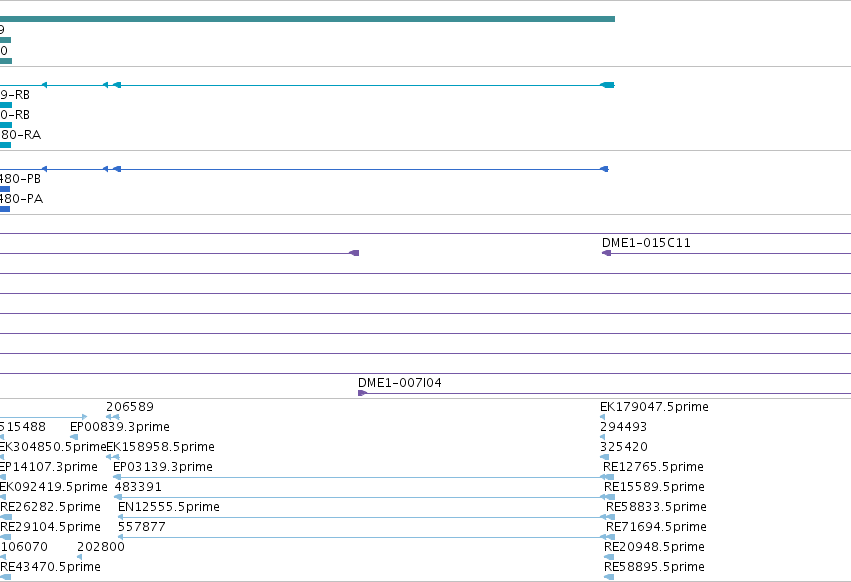Select the 480-PA protein label
The width and height of the screenshot is (851, 582).
click(x=21, y=199)
